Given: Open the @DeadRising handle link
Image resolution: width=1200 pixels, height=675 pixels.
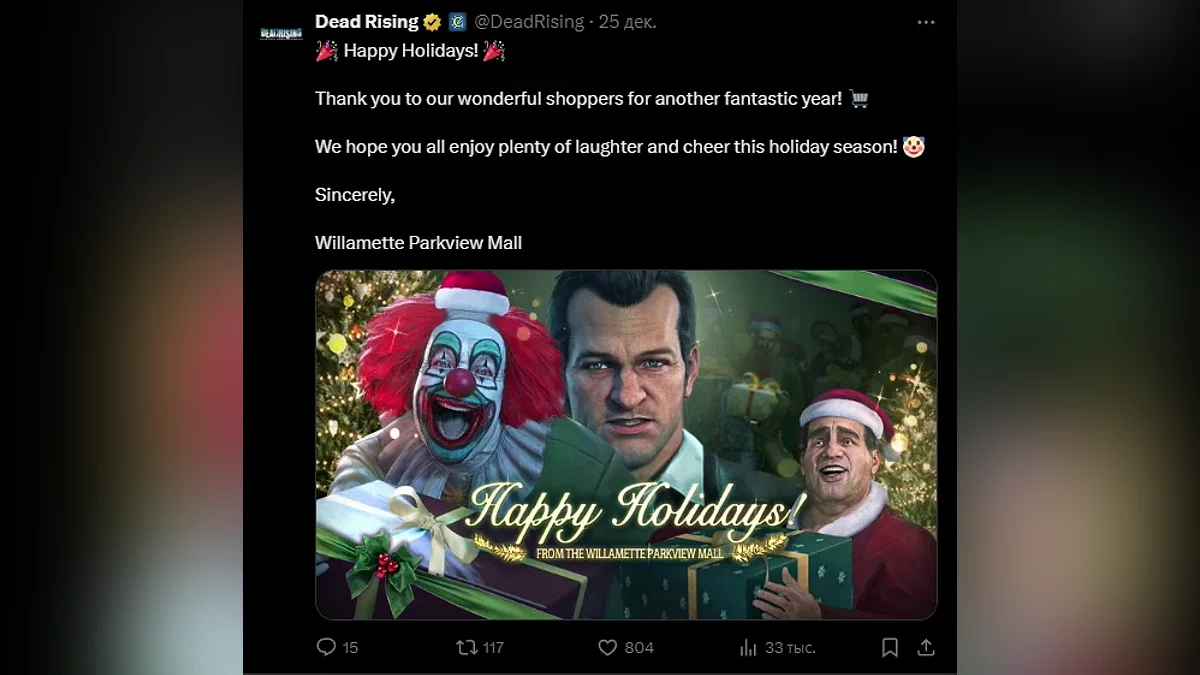Looking at the screenshot, I should coord(529,22).
